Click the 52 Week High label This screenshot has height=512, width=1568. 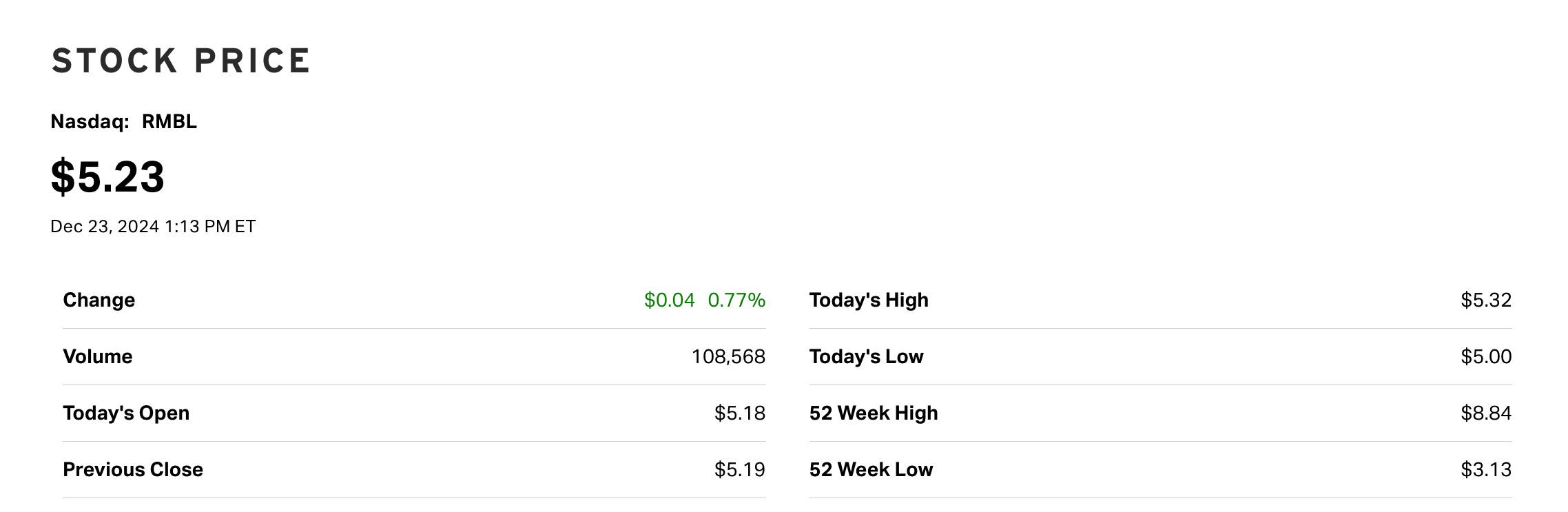click(874, 413)
